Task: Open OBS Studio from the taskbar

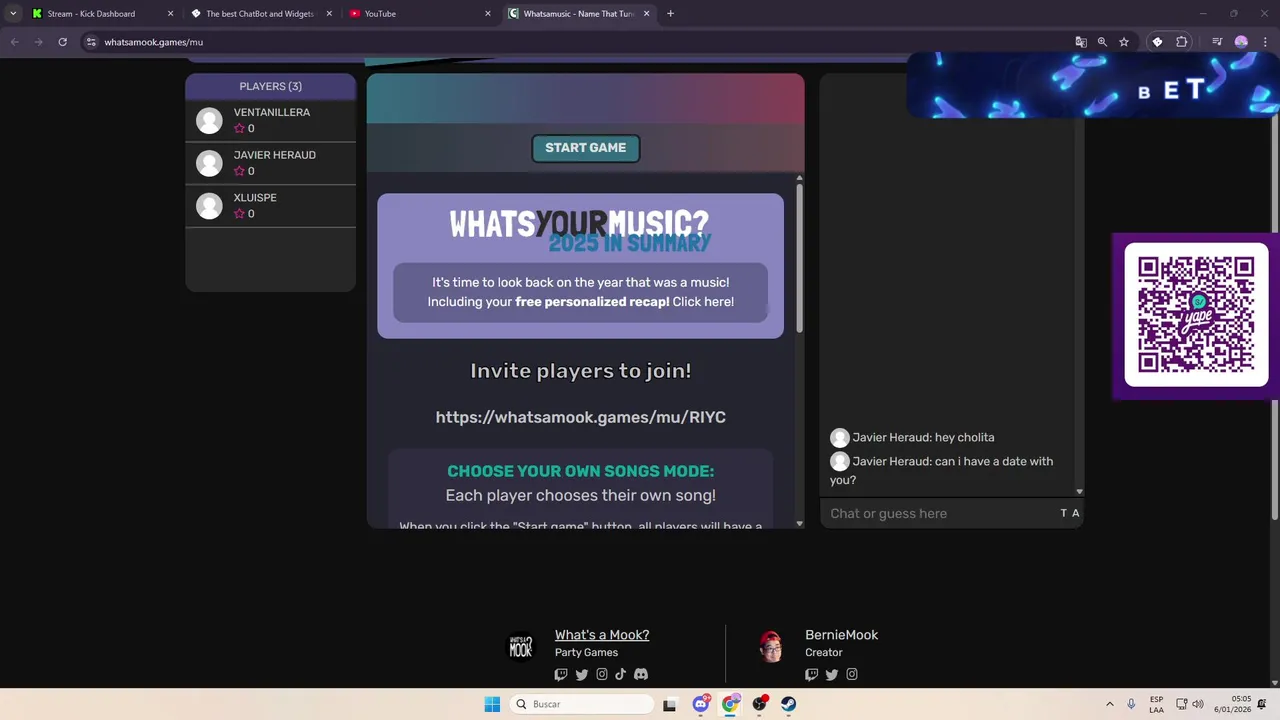Action: click(x=760, y=704)
